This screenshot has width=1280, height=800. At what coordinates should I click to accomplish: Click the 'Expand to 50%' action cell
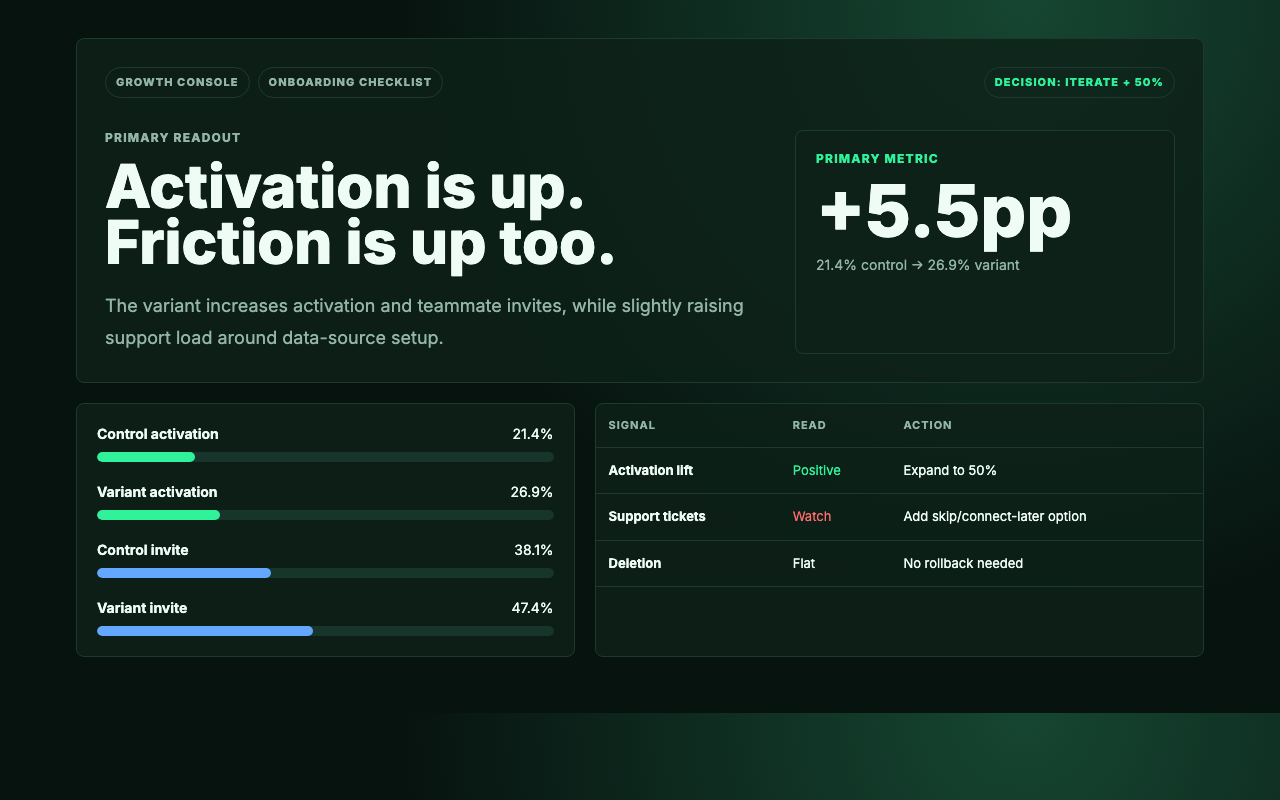[x=950, y=470]
